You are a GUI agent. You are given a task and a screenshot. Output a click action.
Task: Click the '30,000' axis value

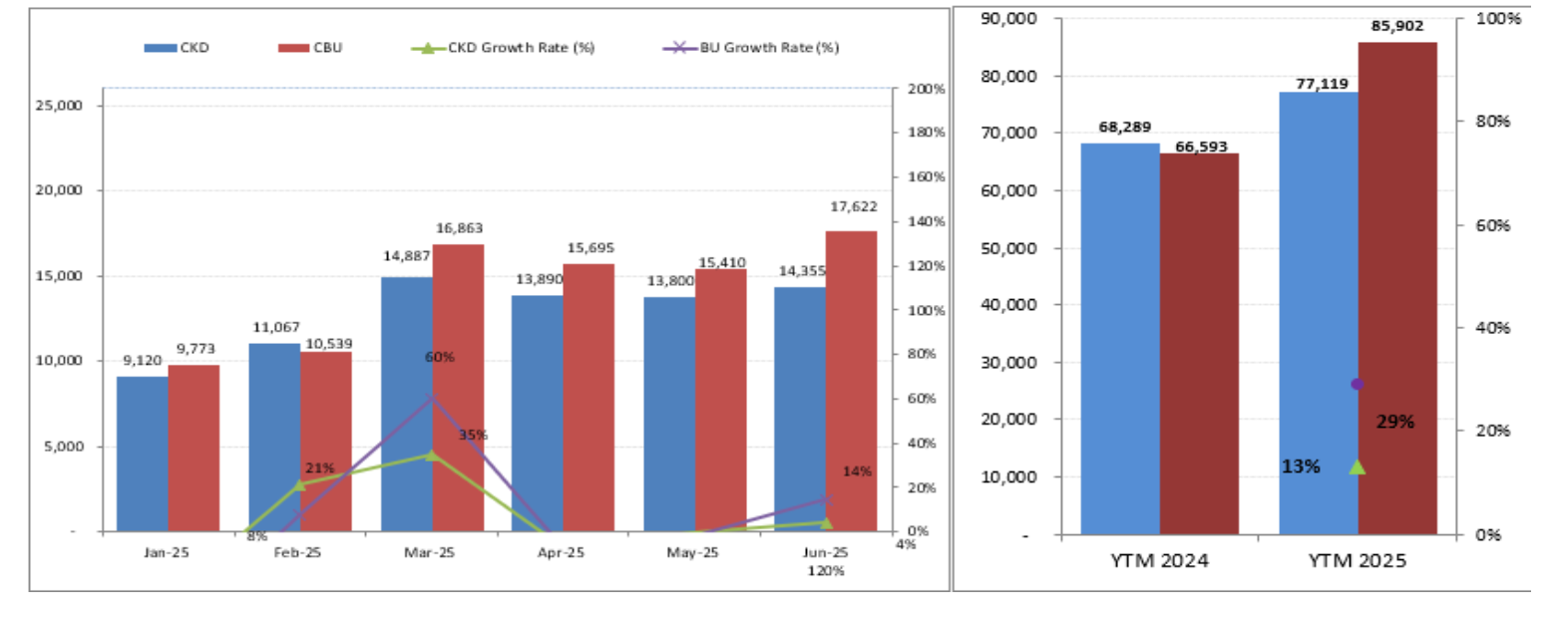pos(1008,363)
